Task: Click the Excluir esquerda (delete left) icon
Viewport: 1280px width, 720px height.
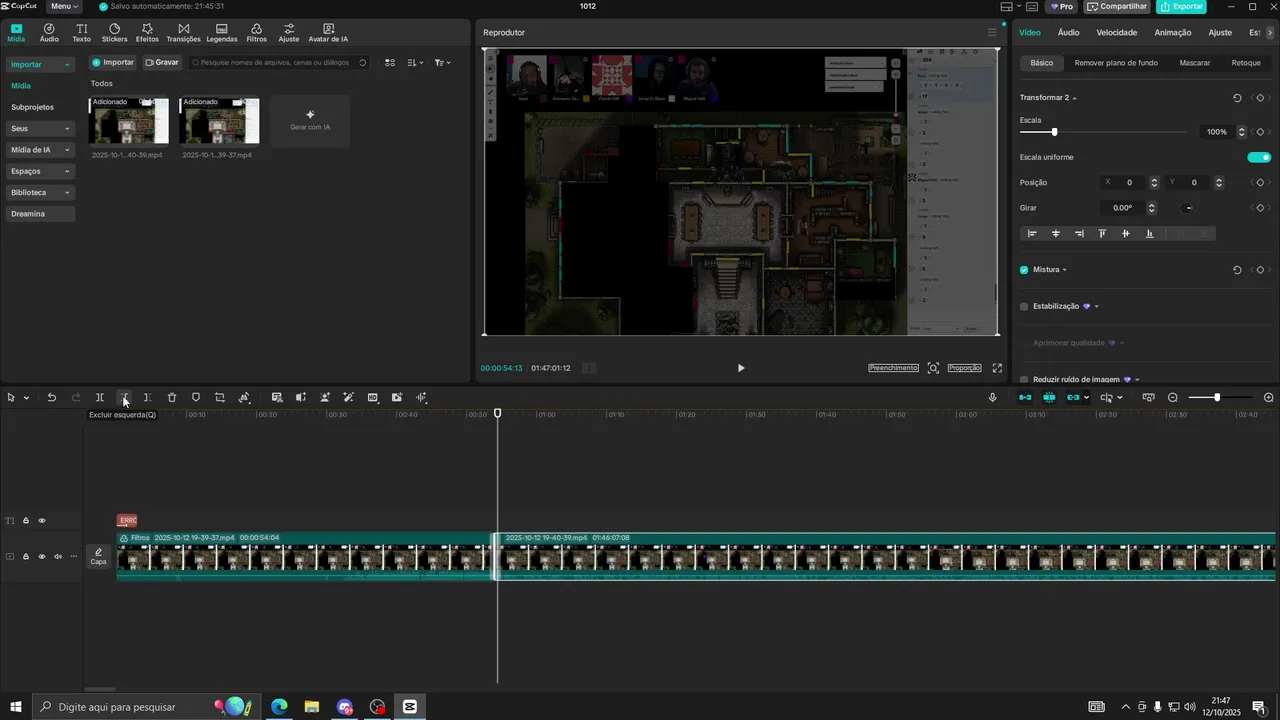Action: (124, 398)
